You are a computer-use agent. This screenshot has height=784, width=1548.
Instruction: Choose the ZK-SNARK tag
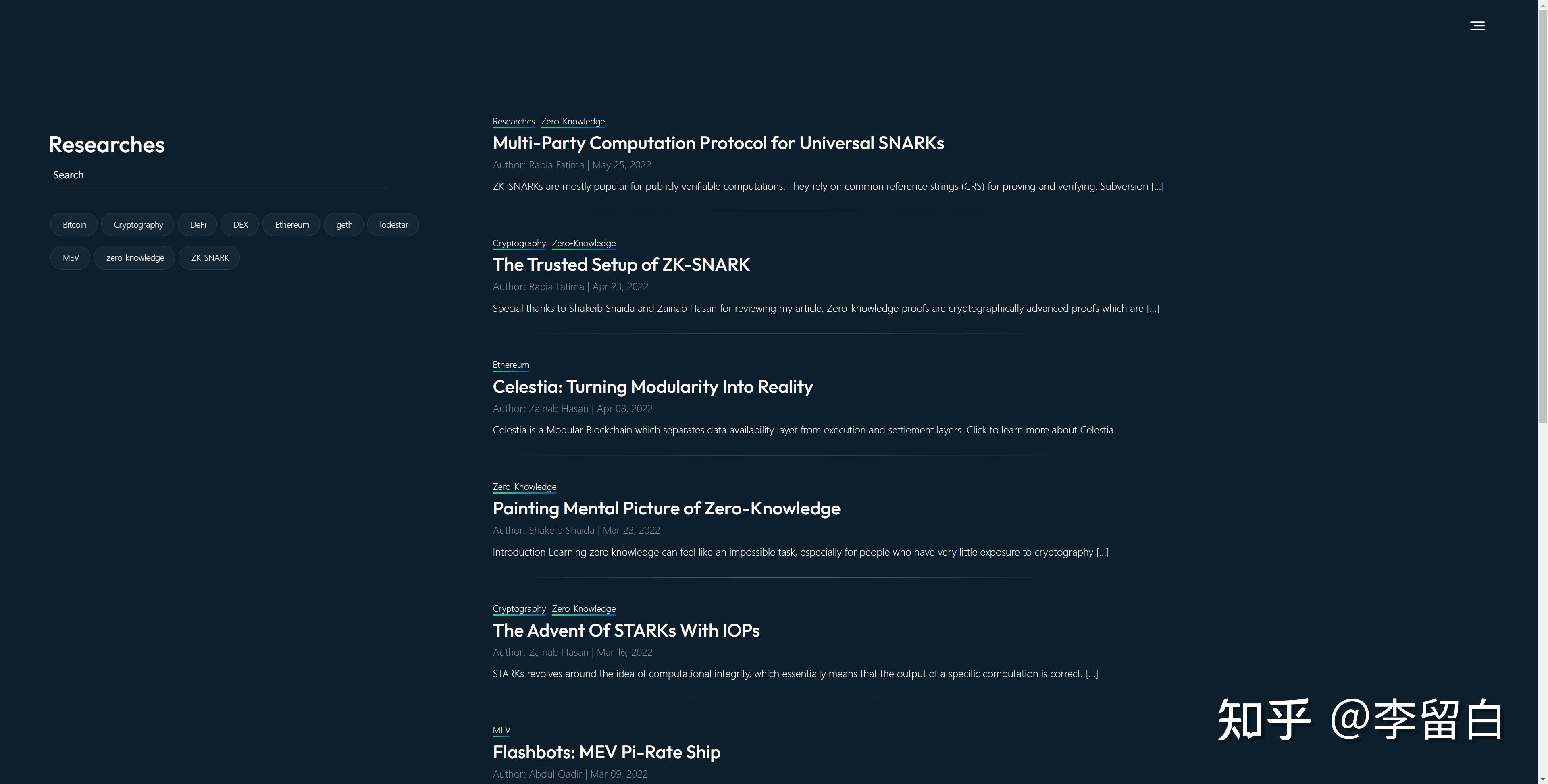(x=210, y=258)
